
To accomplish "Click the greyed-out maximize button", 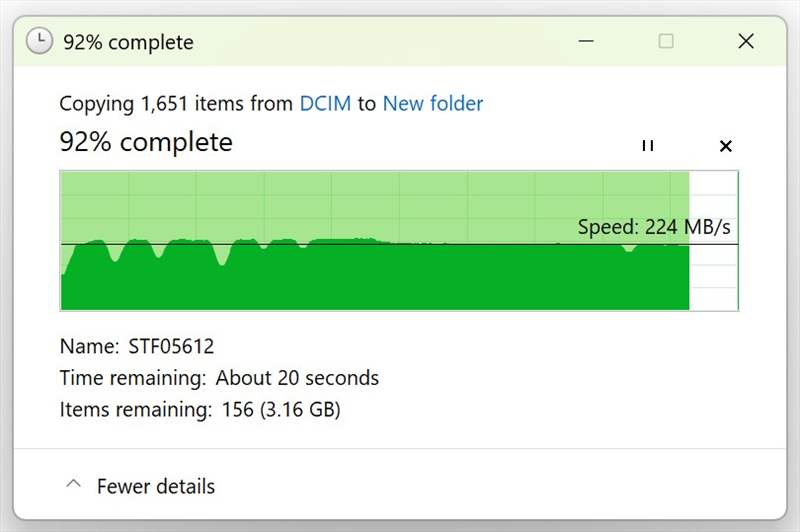I will (x=666, y=41).
